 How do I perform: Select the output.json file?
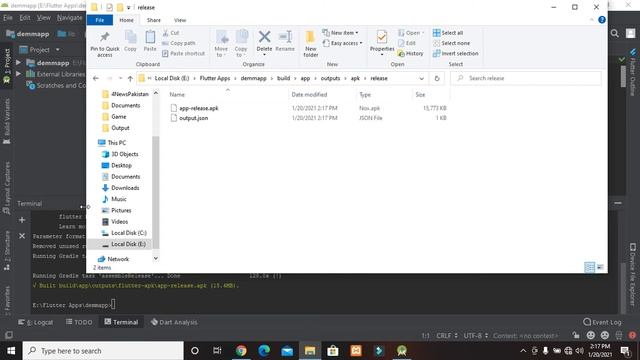193,118
